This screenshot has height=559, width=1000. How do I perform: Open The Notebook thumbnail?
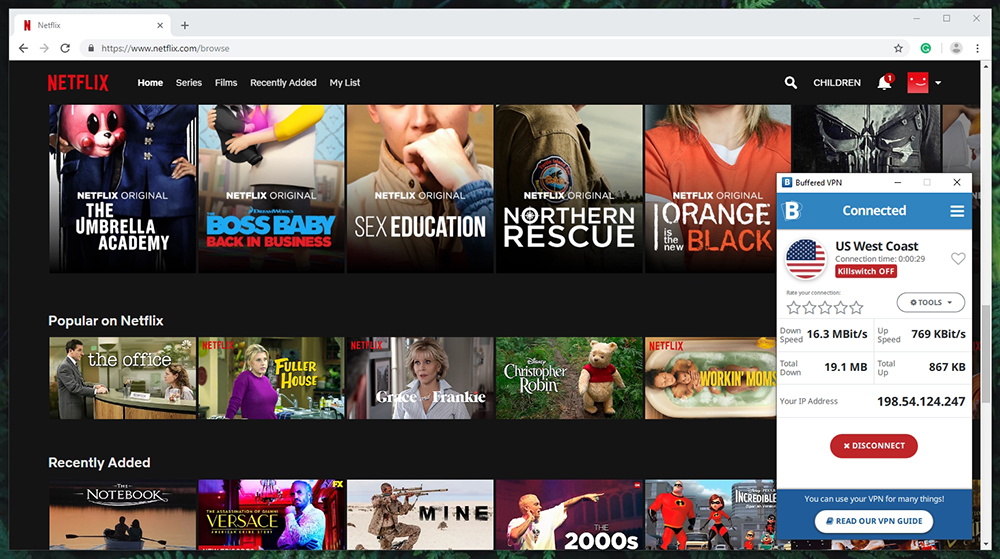[122, 514]
